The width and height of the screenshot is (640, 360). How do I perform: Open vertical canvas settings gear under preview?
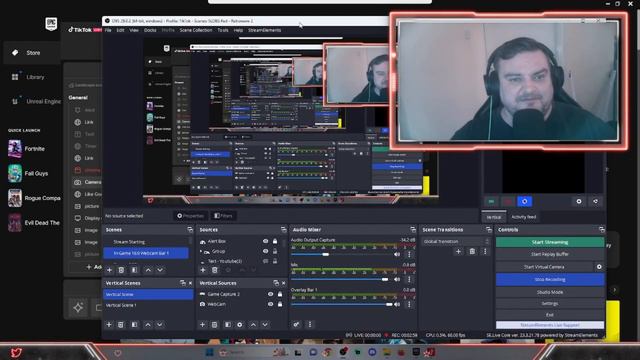[x=579, y=201]
